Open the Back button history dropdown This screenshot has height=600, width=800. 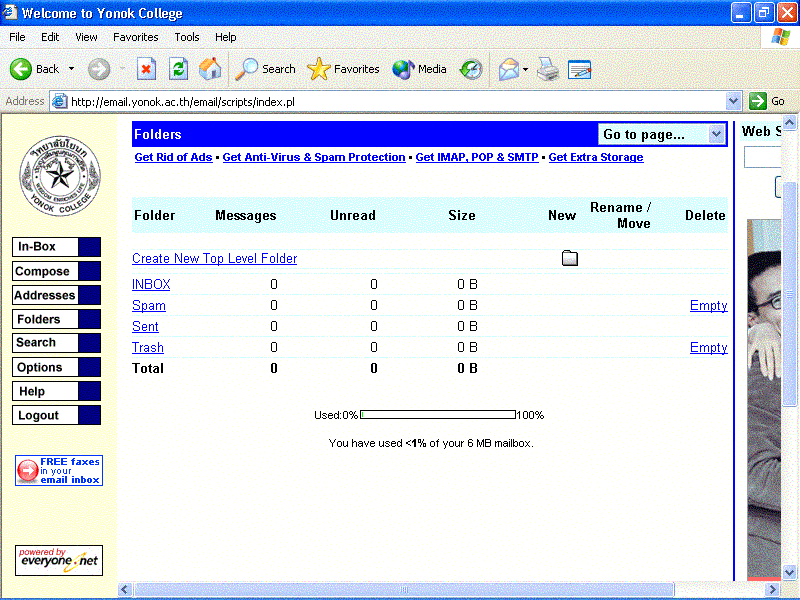pyautogui.click(x=71, y=70)
